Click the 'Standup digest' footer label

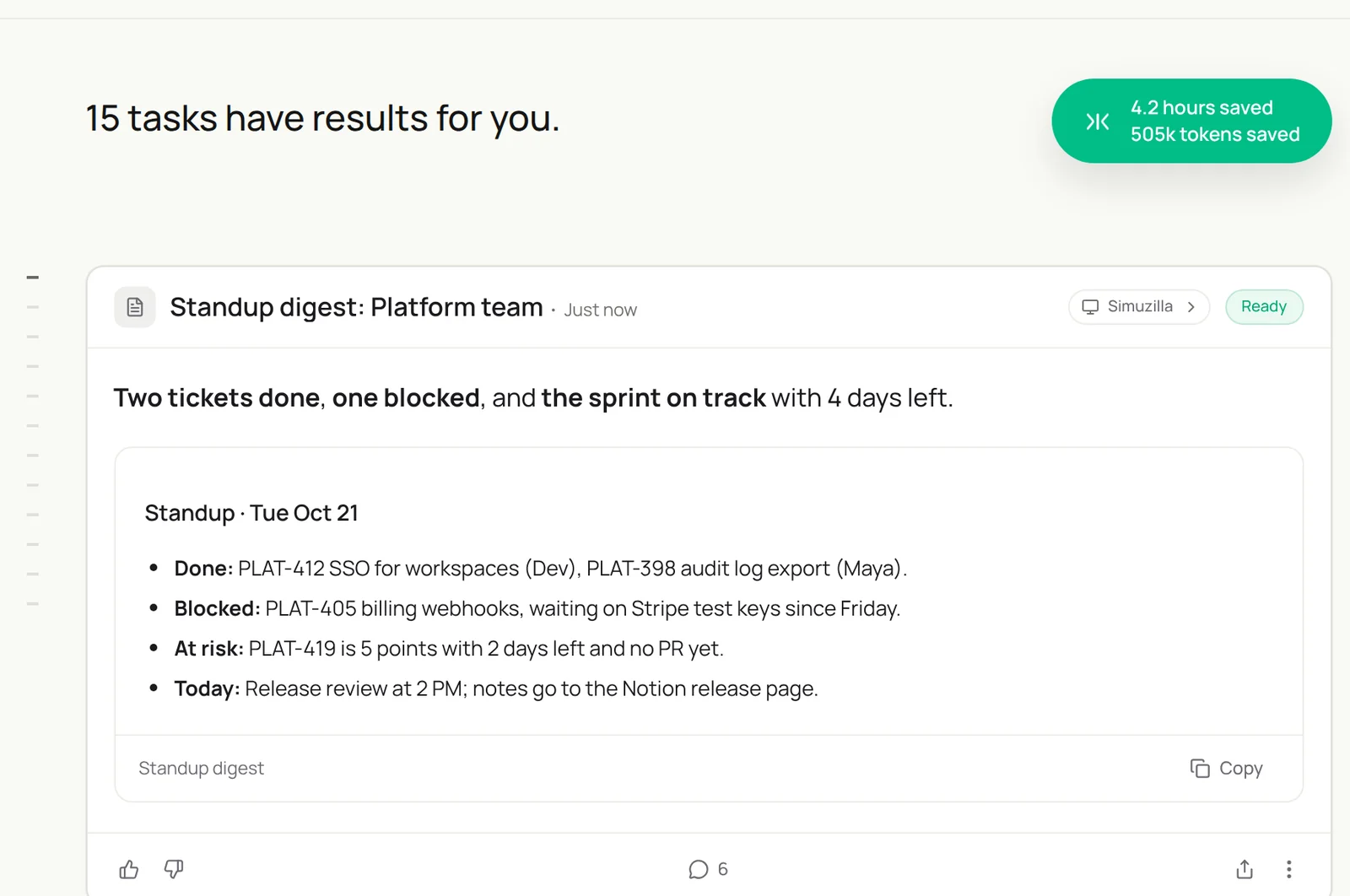(201, 768)
